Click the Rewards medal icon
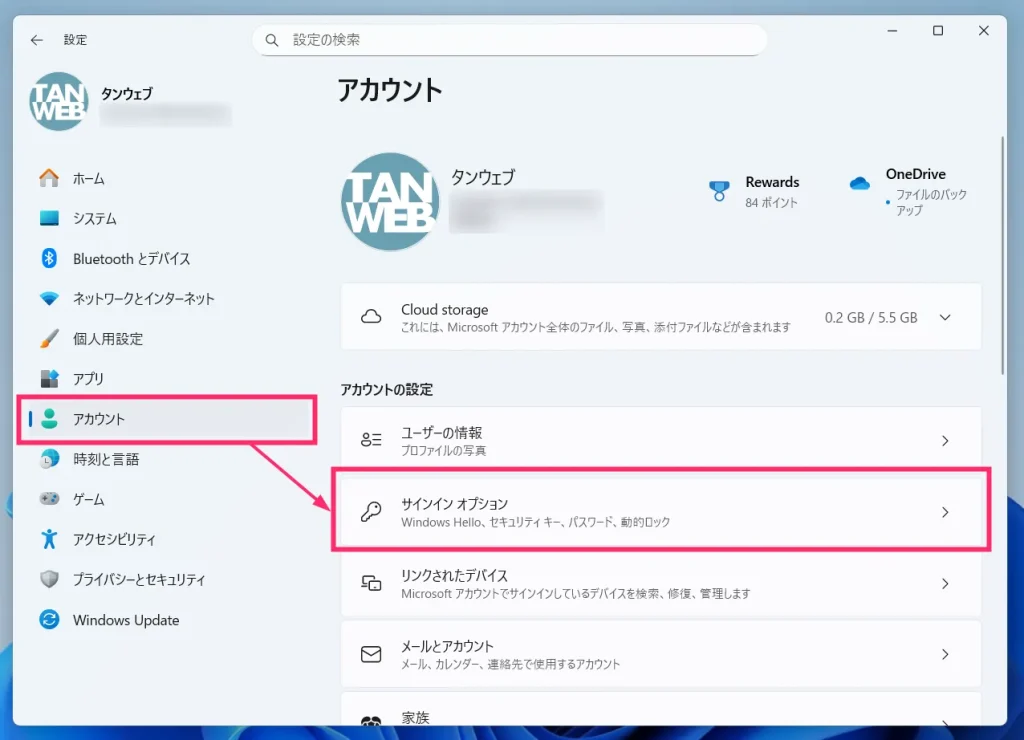1024x740 pixels. pyautogui.click(x=719, y=191)
